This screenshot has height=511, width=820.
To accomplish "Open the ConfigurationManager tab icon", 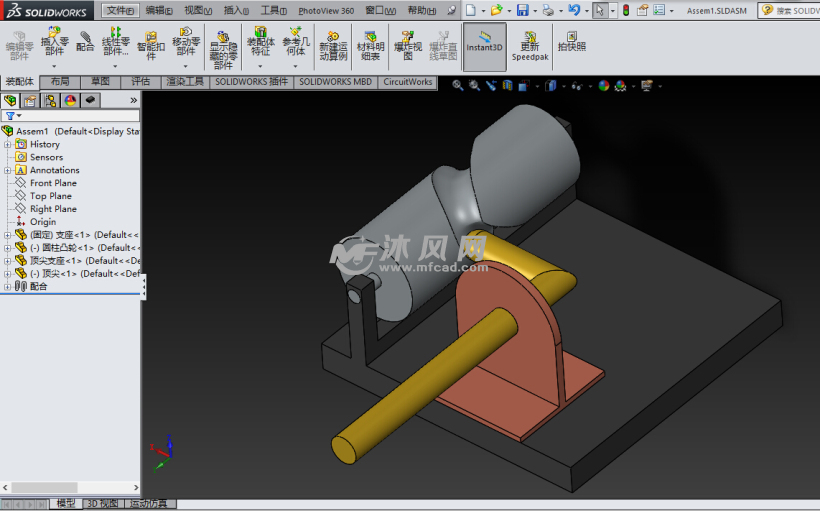I will pyautogui.click(x=50, y=100).
